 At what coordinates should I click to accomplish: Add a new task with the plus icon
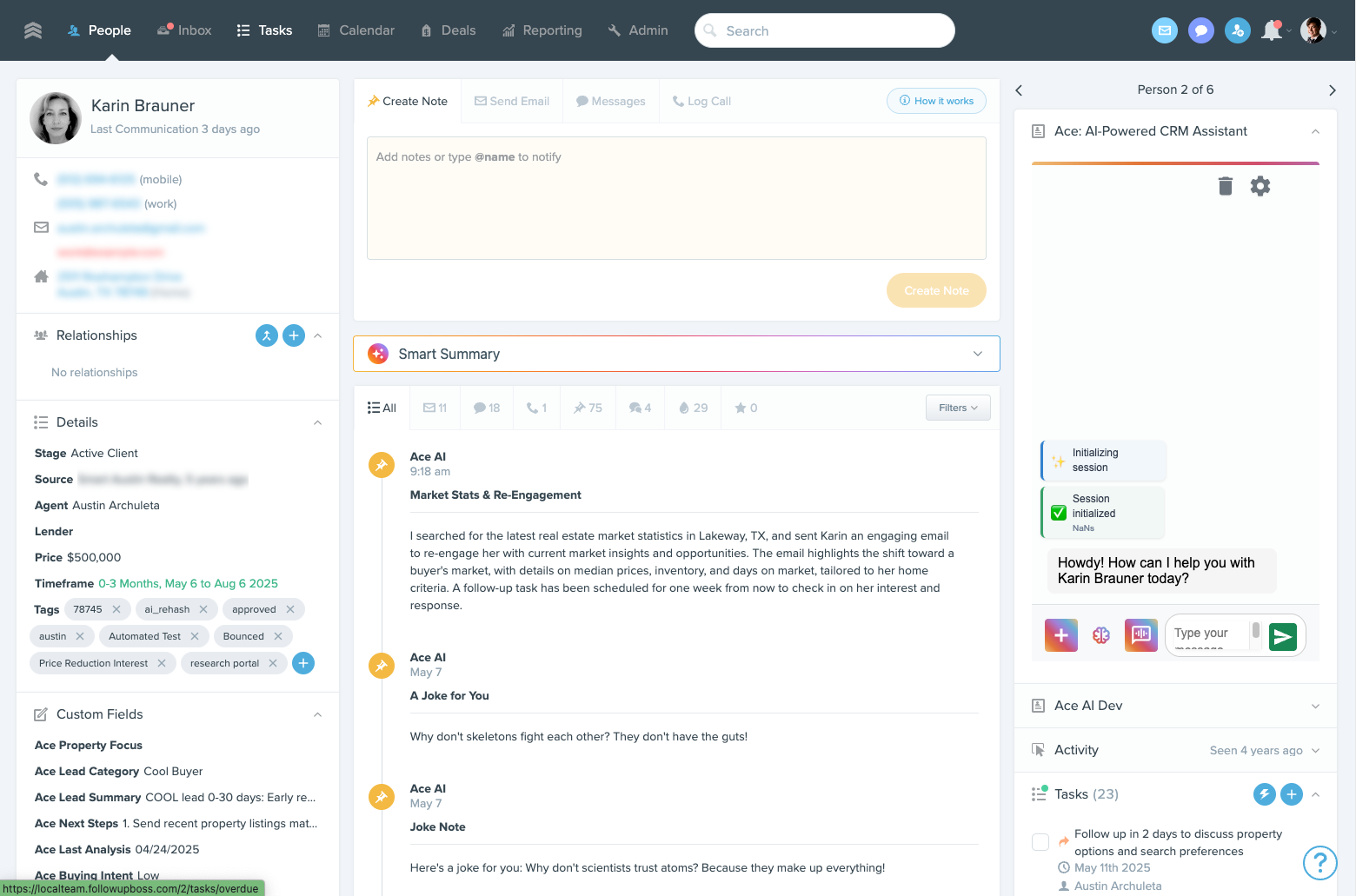pos(1293,794)
